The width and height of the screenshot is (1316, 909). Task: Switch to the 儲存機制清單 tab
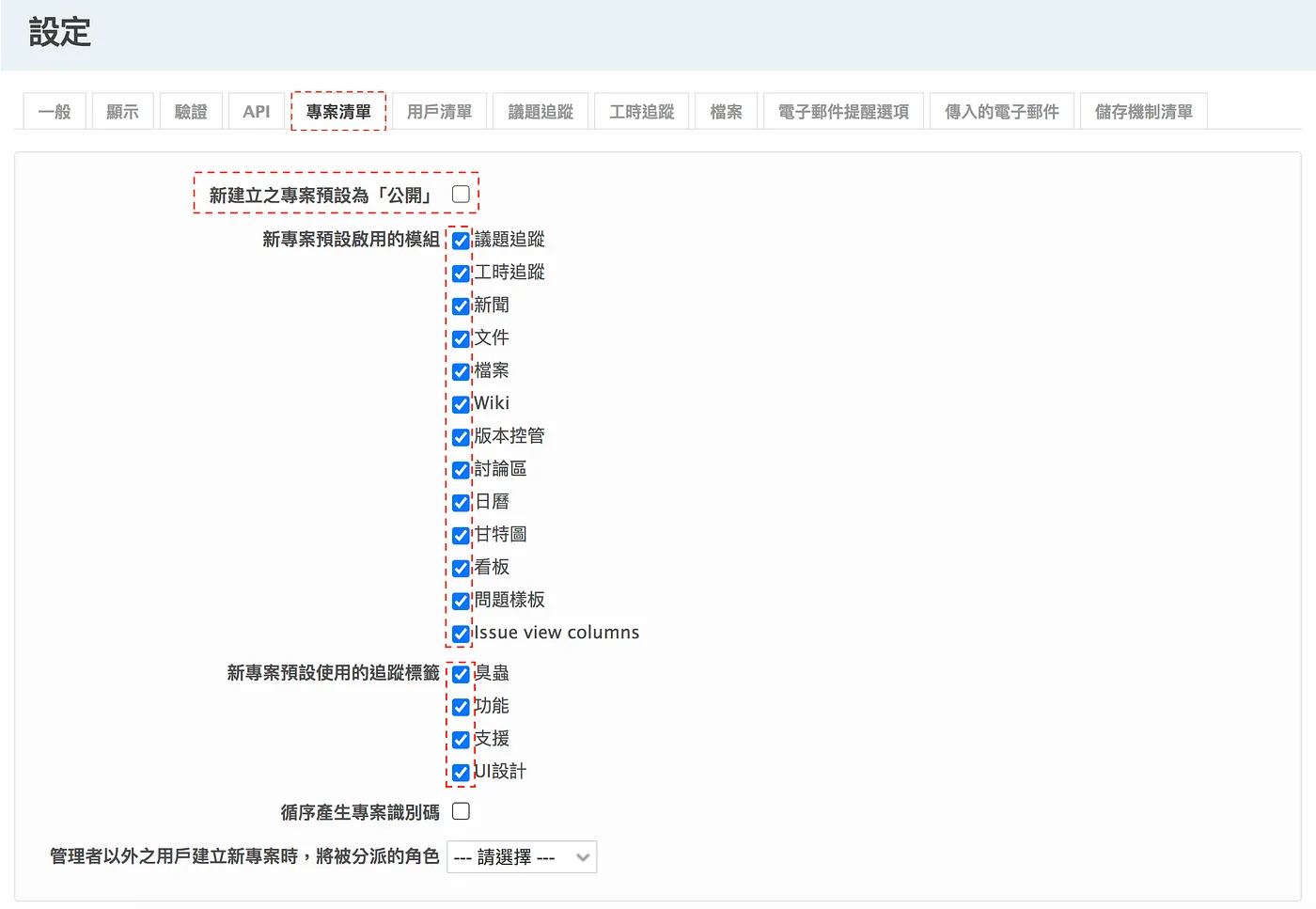coord(1144,112)
